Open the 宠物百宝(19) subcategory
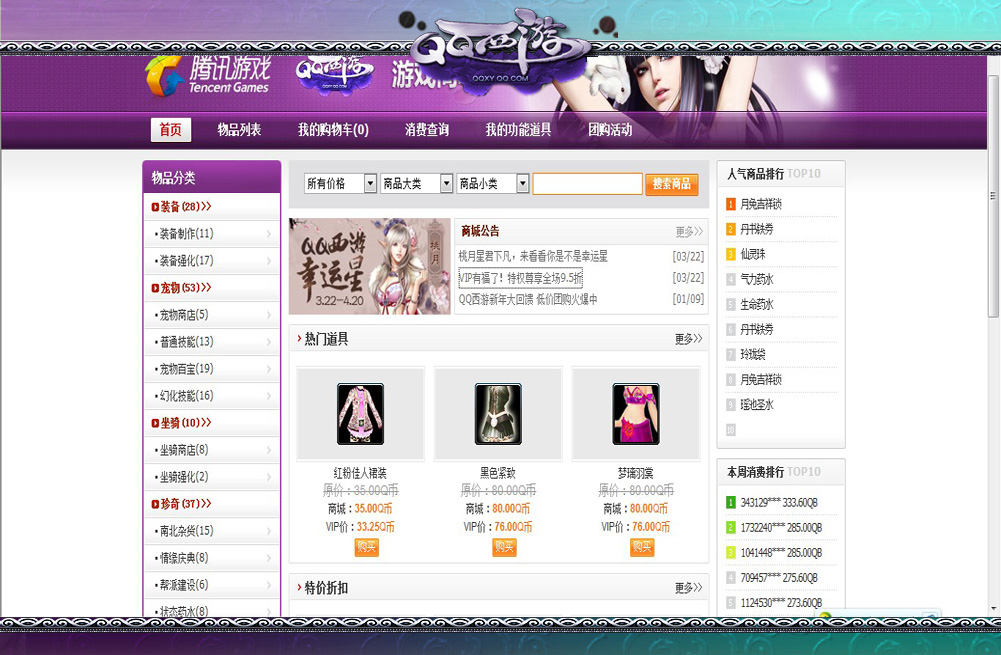Screen dimensions: 1001x655 click(186, 369)
